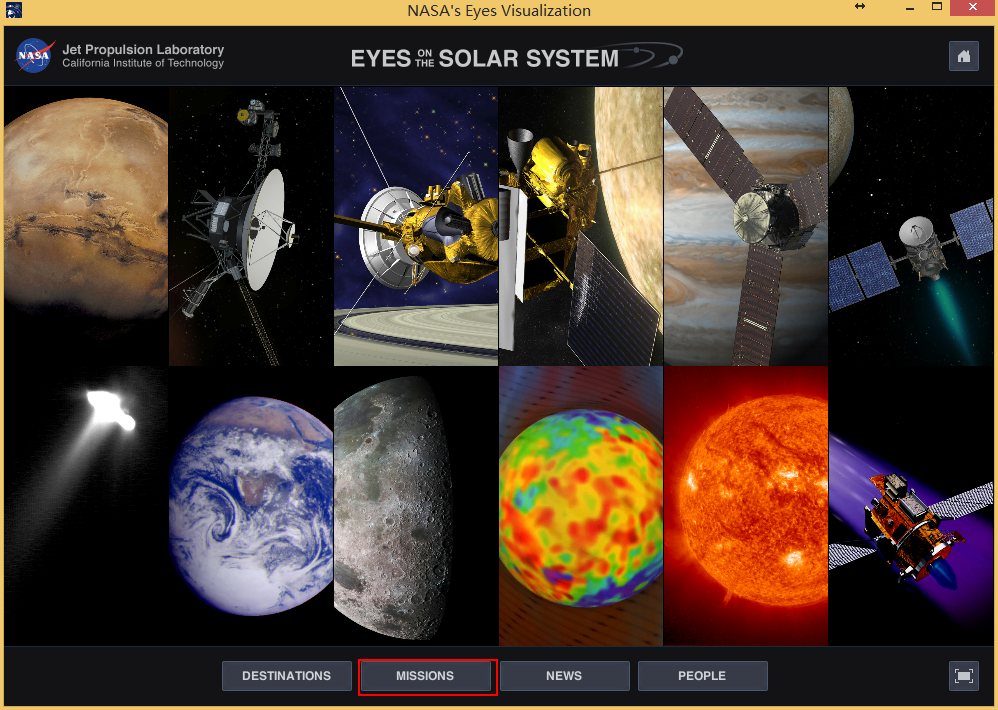Screen dimensions: 998x710
Task: Open the Earth thumbnail
Action: (x=250, y=504)
